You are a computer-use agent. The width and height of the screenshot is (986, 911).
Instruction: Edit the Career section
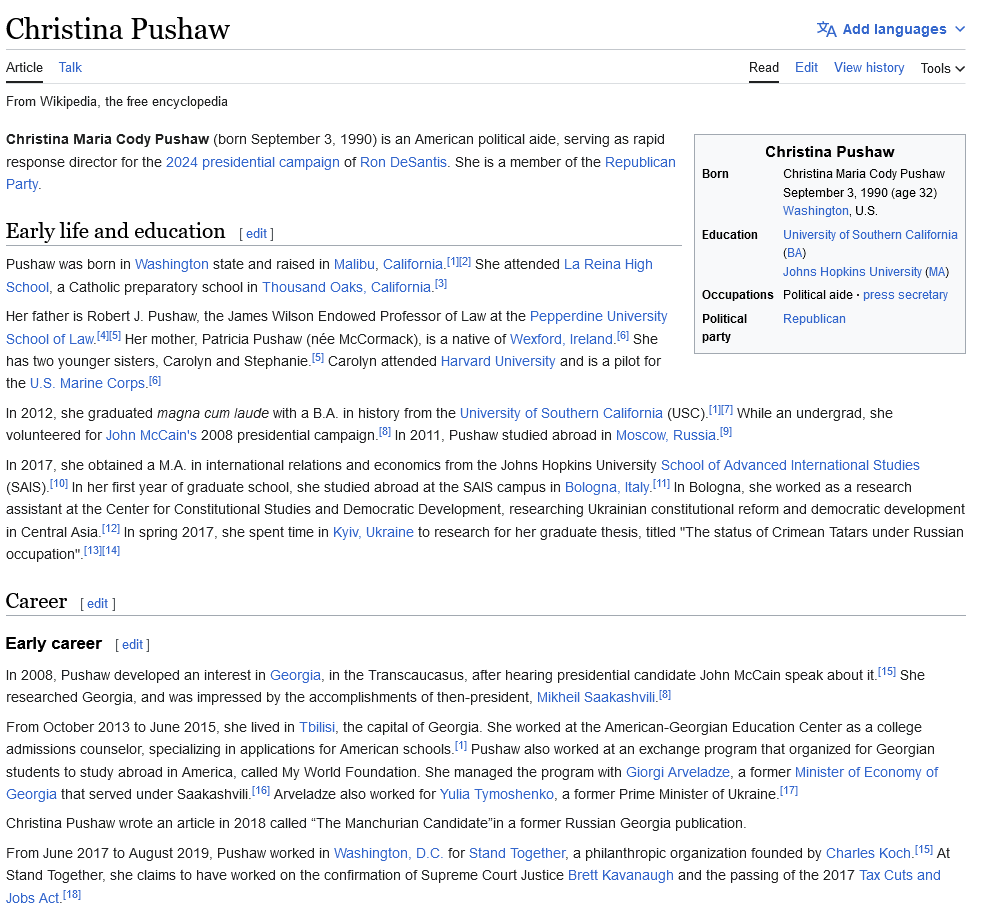(97, 604)
